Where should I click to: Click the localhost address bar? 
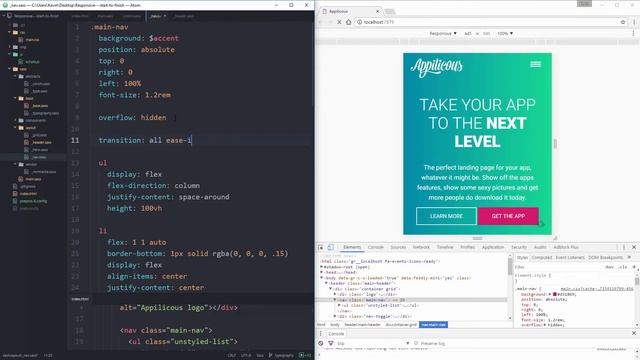(490, 22)
